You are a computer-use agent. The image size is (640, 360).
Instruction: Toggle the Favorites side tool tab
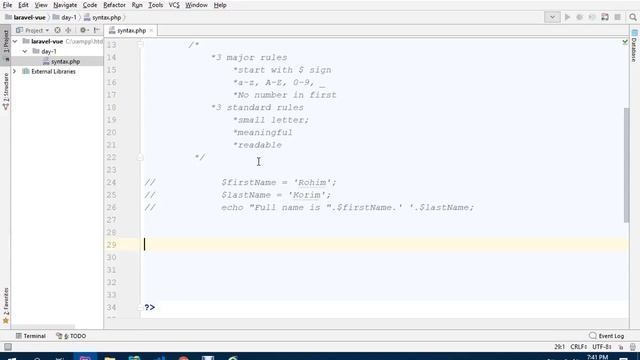click(6, 305)
